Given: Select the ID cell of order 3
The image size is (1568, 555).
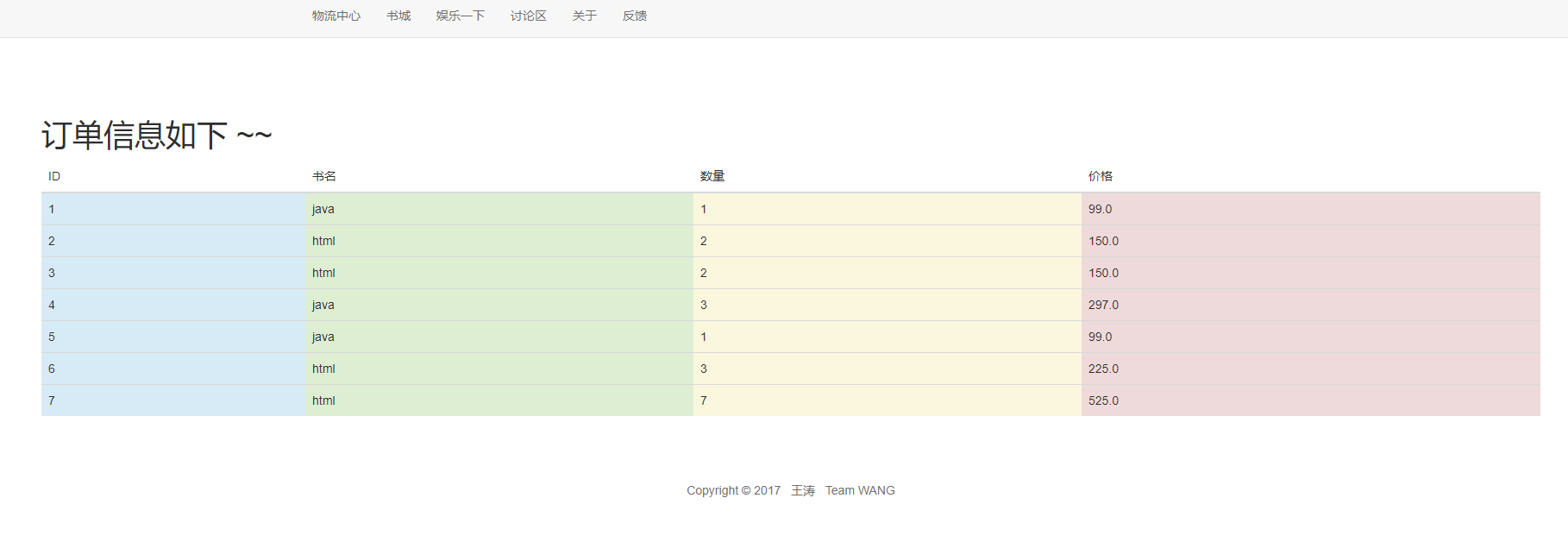Looking at the screenshot, I should pos(52,273).
